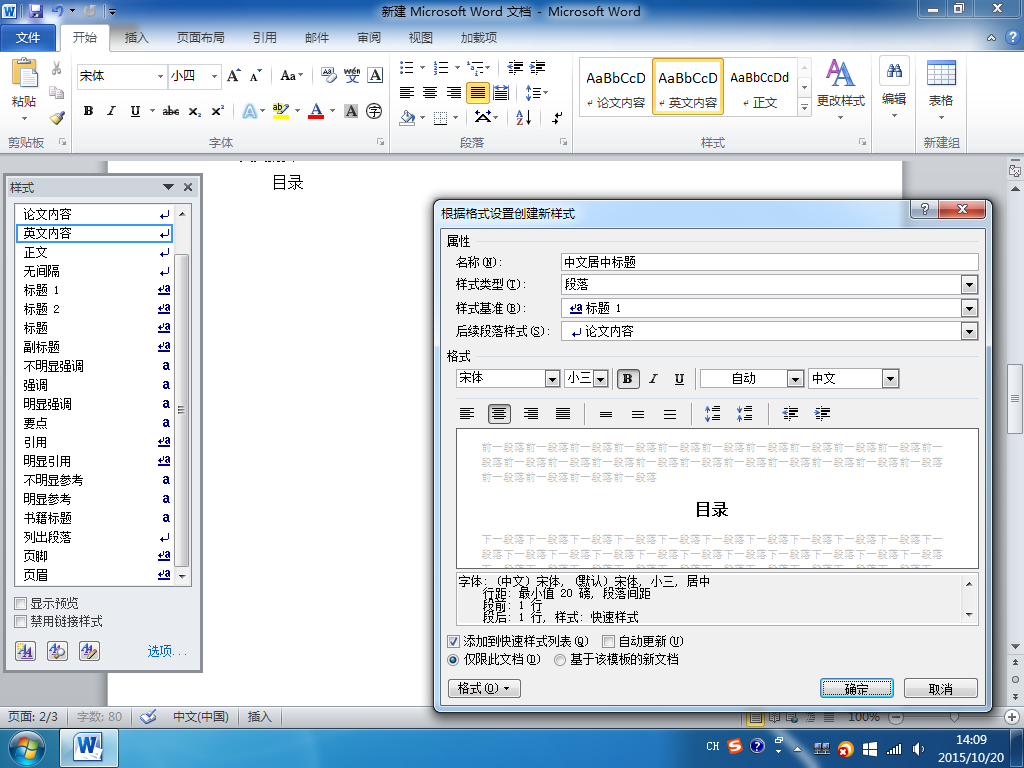Click the Justify alignment icon in ribbon
The image size is (1024, 768).
478,93
